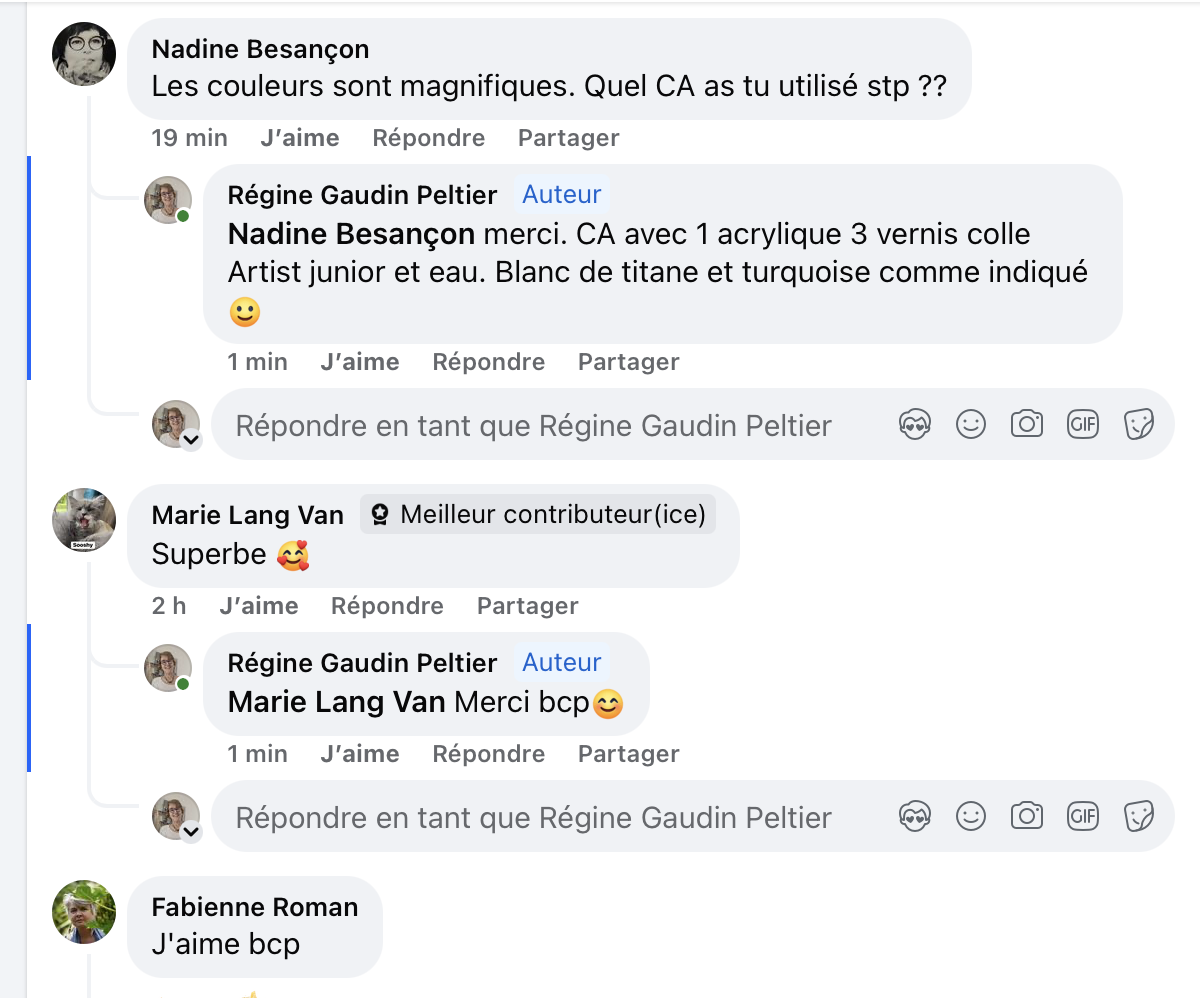This screenshot has height=998, width=1200.
Task: Open sticker picker in second reply box
Action: [1139, 817]
